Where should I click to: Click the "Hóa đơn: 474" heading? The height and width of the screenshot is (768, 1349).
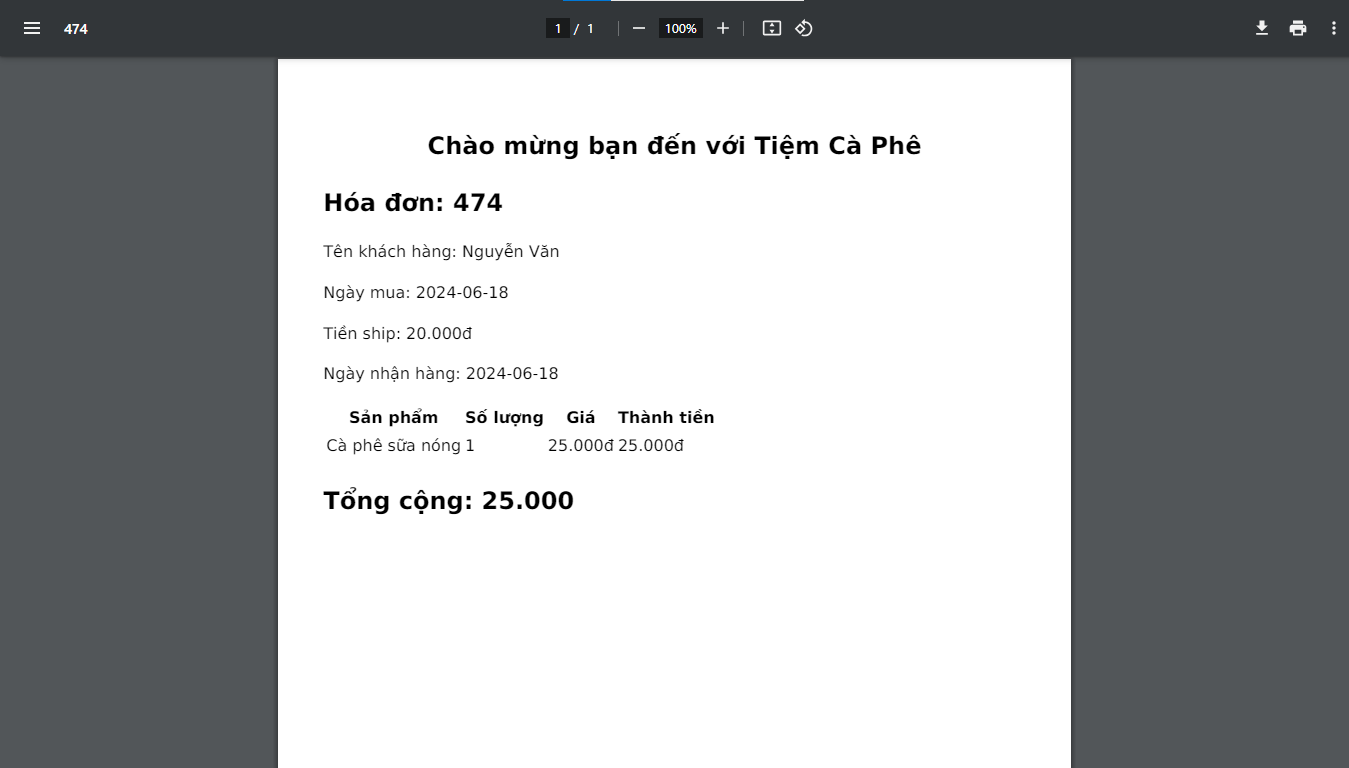tap(413, 203)
